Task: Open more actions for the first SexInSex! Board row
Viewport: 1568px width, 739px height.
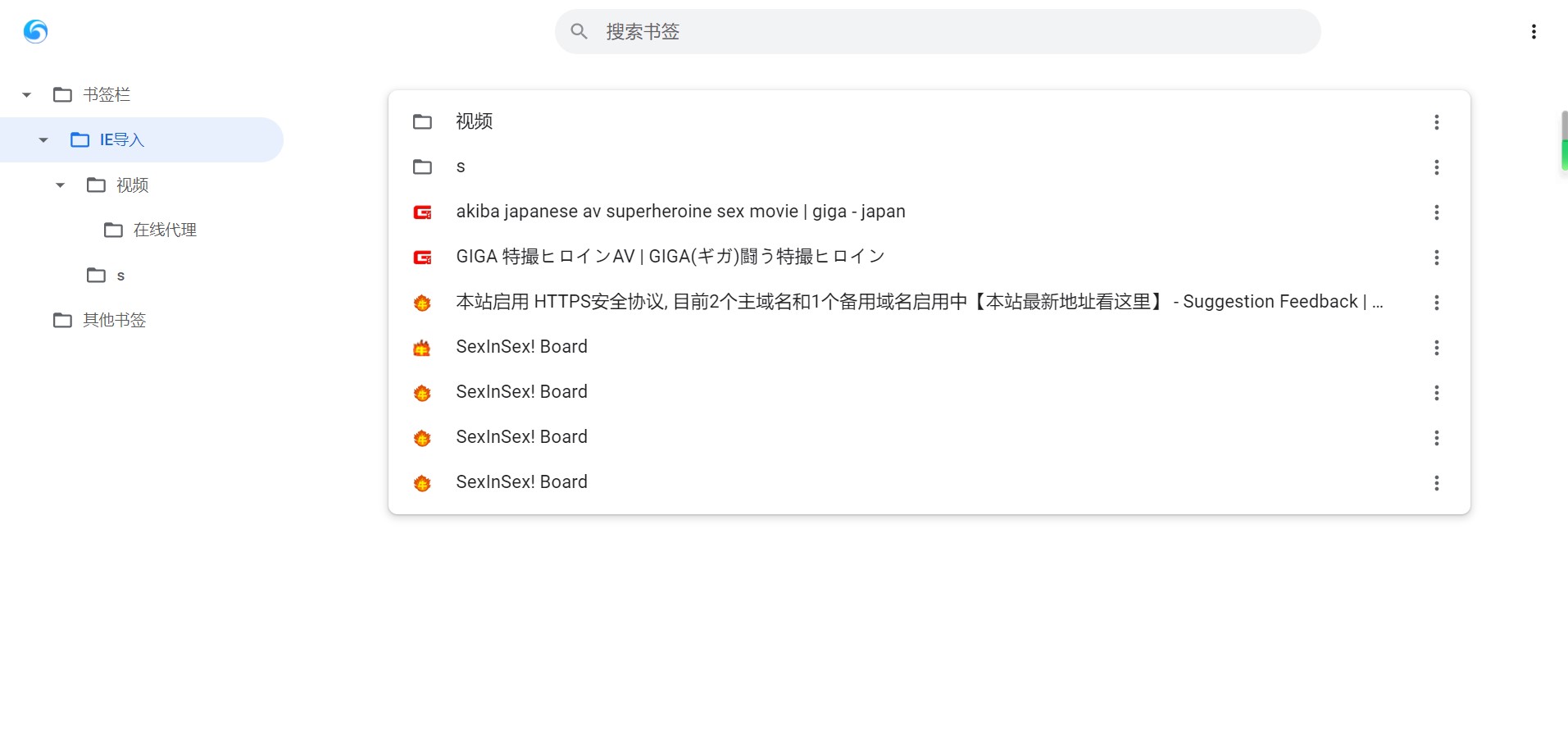Action: tap(1436, 348)
